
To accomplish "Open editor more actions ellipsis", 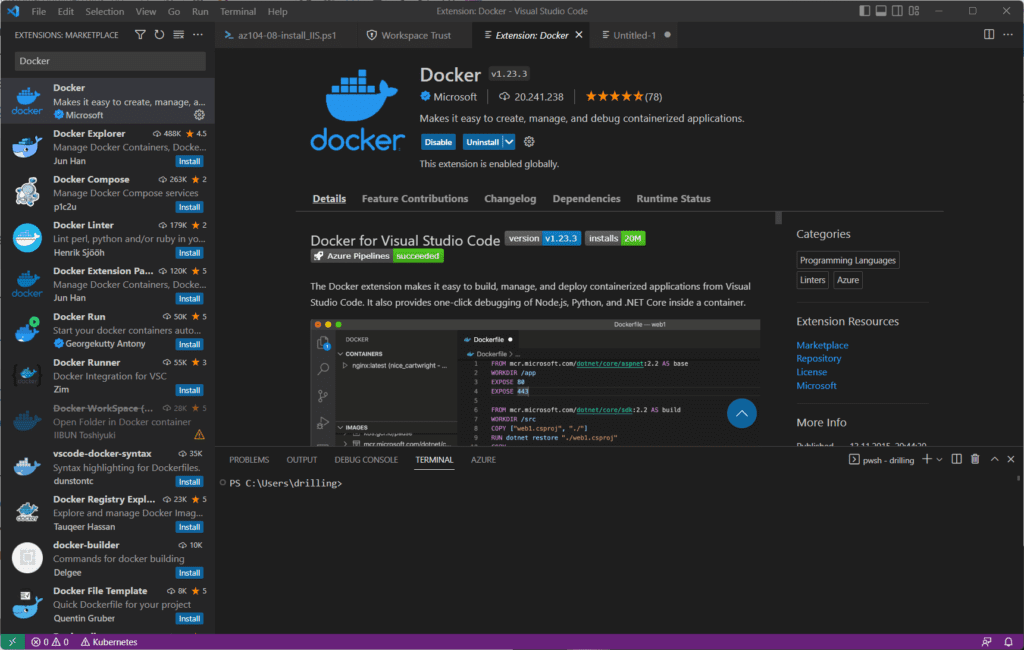I will [x=1008, y=35].
